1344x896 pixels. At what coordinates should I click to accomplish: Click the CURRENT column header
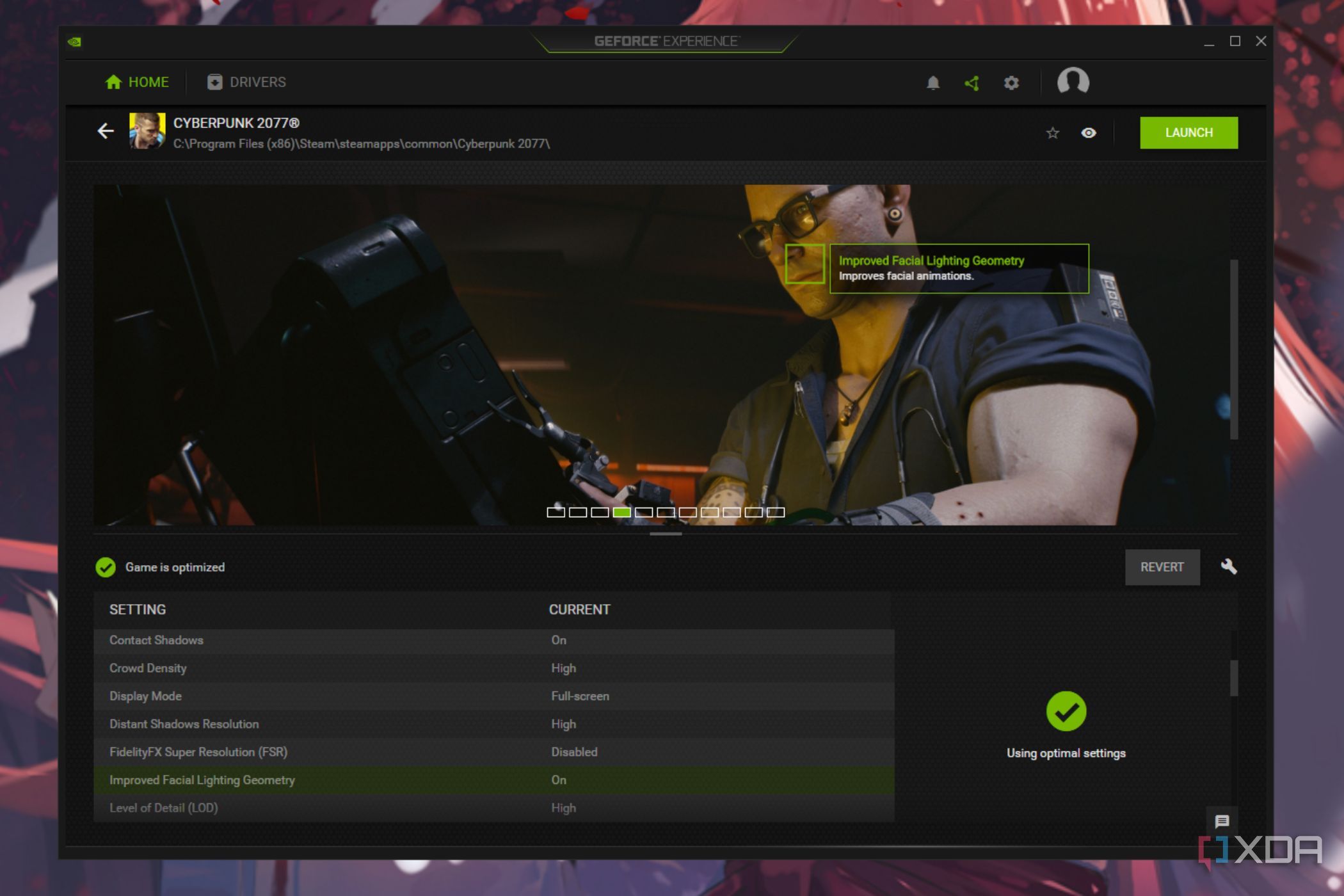tap(579, 609)
